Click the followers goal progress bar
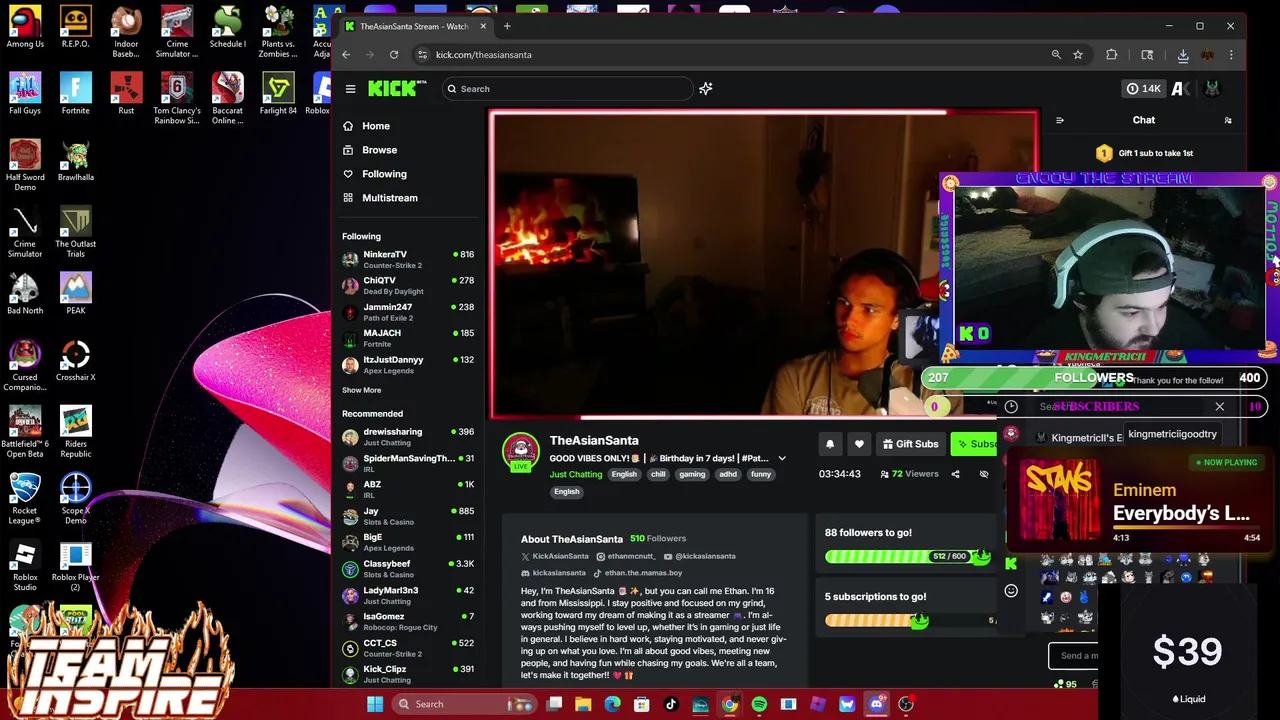 tap(906, 557)
